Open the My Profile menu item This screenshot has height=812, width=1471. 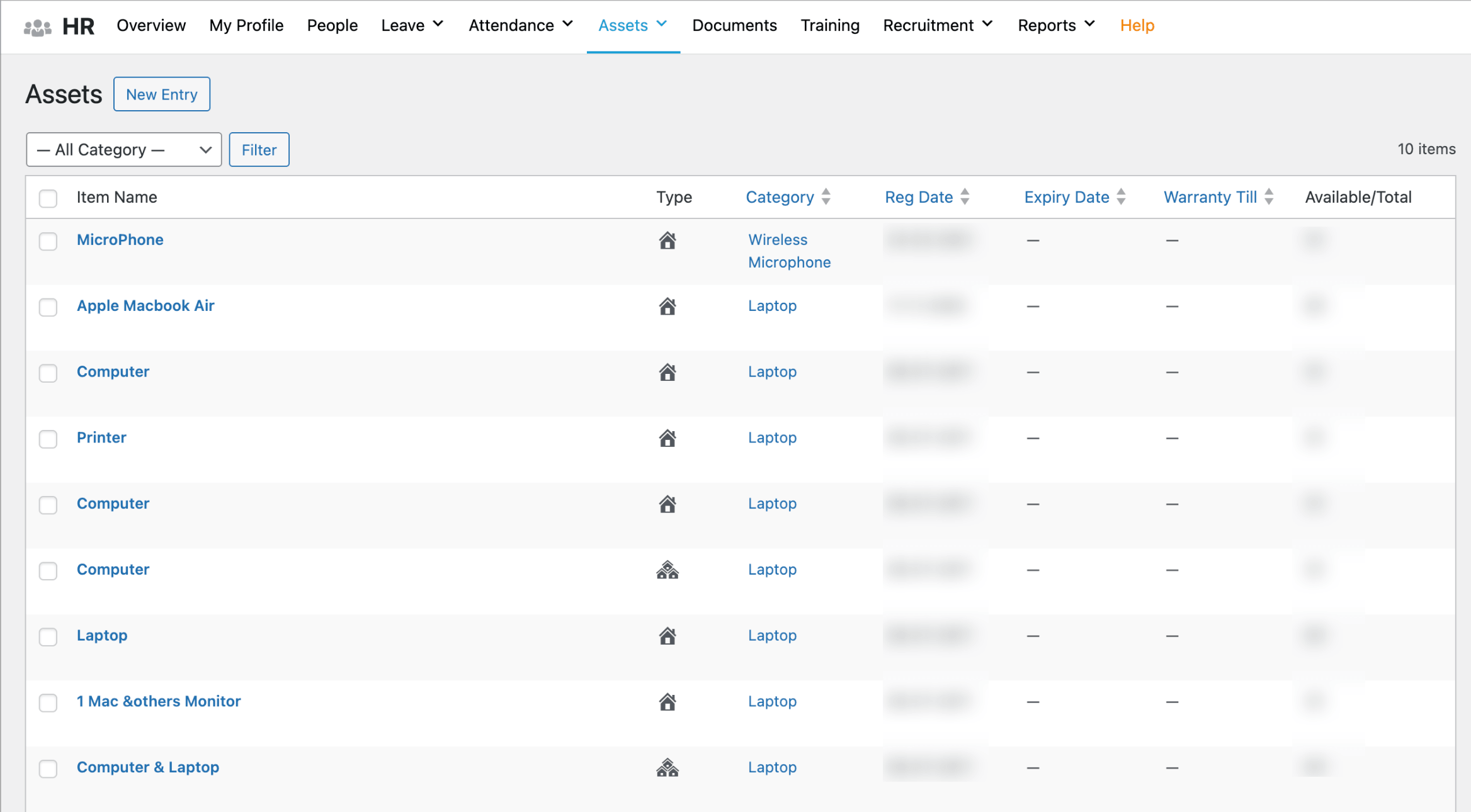pos(246,25)
